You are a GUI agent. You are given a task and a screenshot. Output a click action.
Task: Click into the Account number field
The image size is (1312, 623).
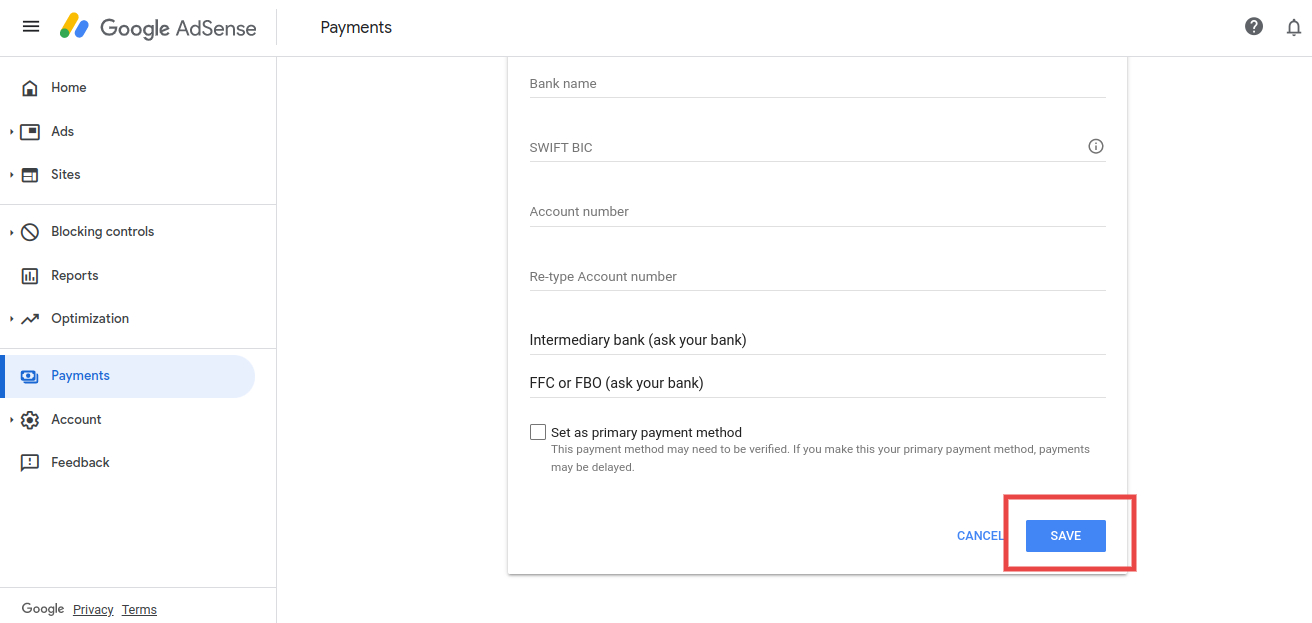[817, 212]
